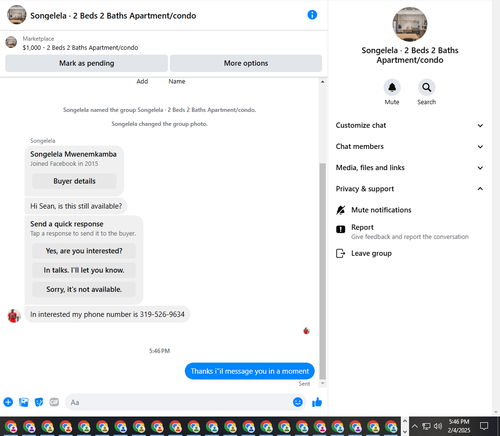The width and height of the screenshot is (500, 436).
Task: Collapse Privacy & support section
Action: pyautogui.click(x=410, y=189)
